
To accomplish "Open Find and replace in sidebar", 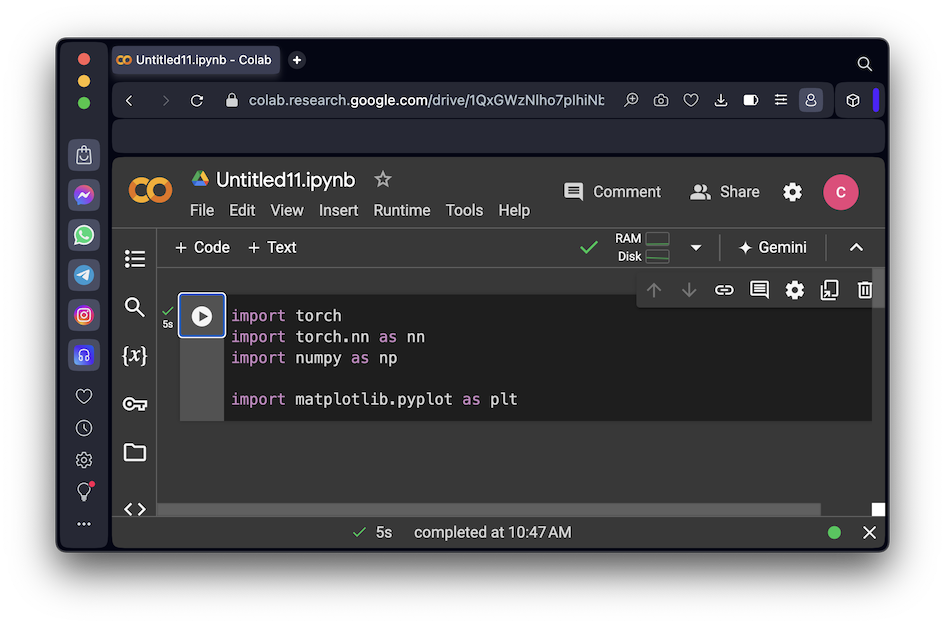I will [135, 307].
